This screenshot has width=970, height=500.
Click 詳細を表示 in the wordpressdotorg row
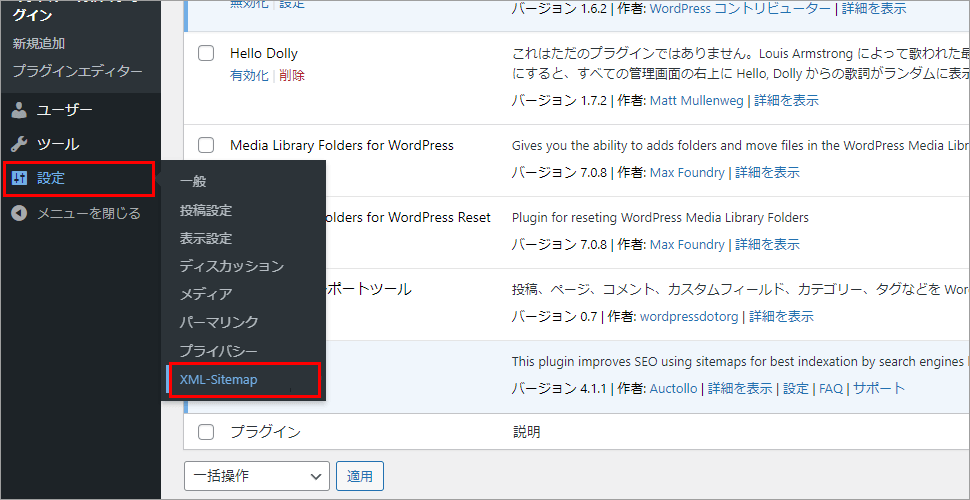tap(781, 317)
